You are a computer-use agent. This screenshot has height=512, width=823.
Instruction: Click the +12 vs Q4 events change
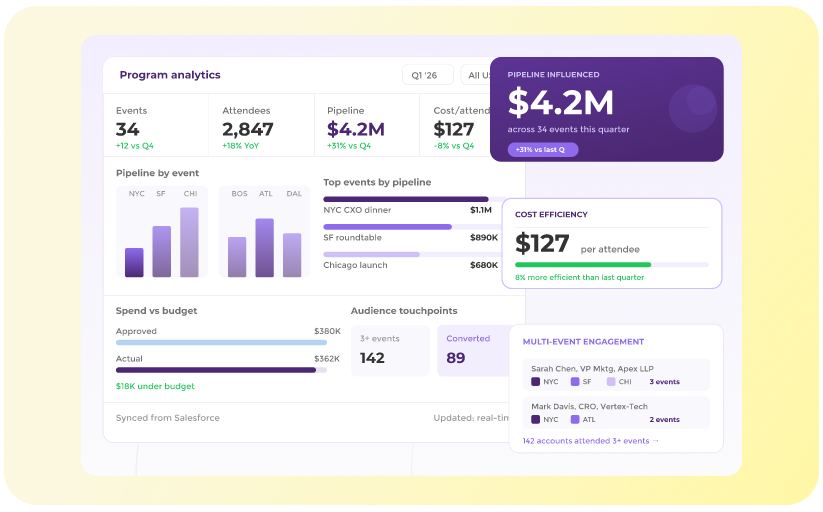tap(135, 146)
